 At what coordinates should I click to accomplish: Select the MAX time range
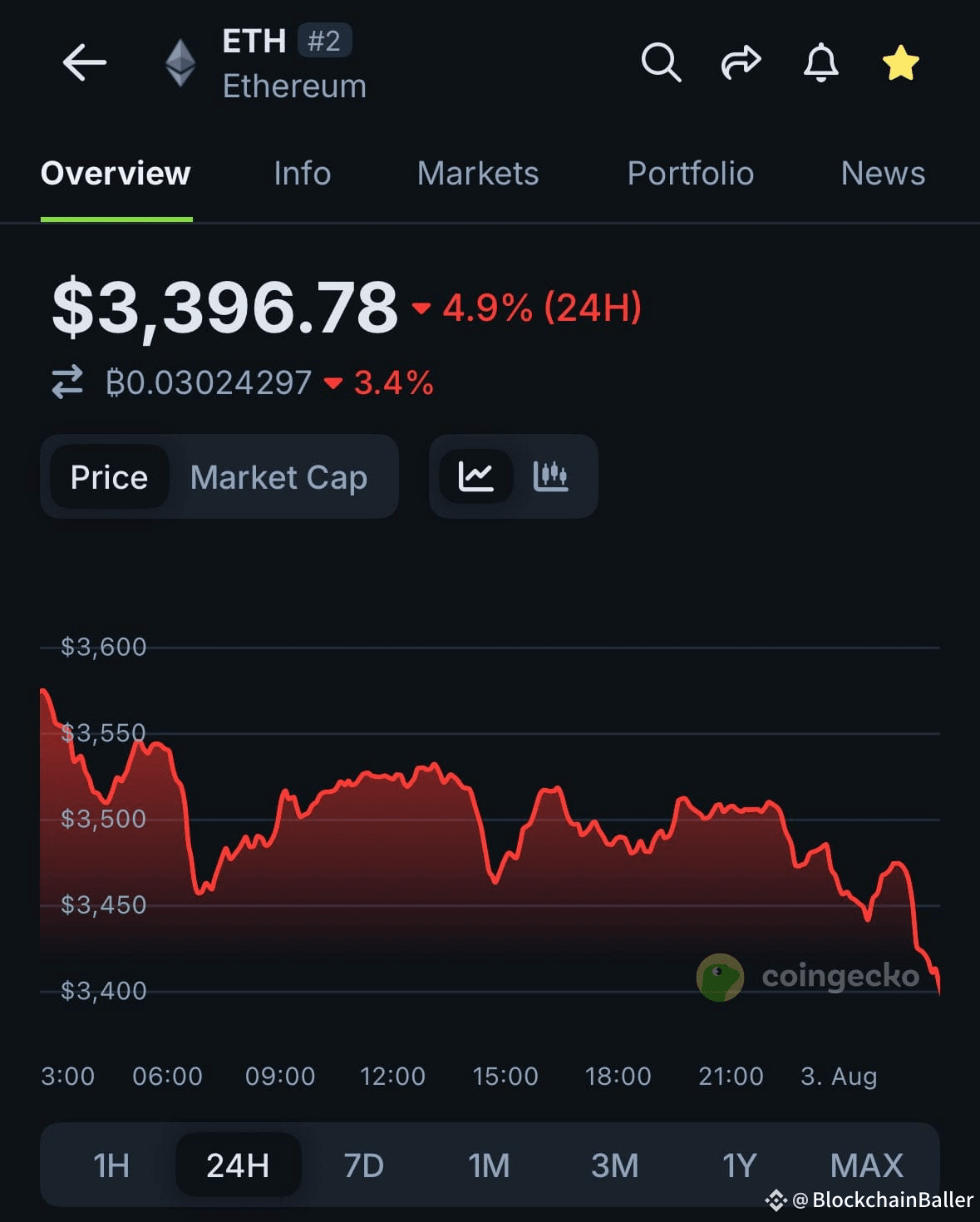pyautogui.click(x=866, y=1165)
